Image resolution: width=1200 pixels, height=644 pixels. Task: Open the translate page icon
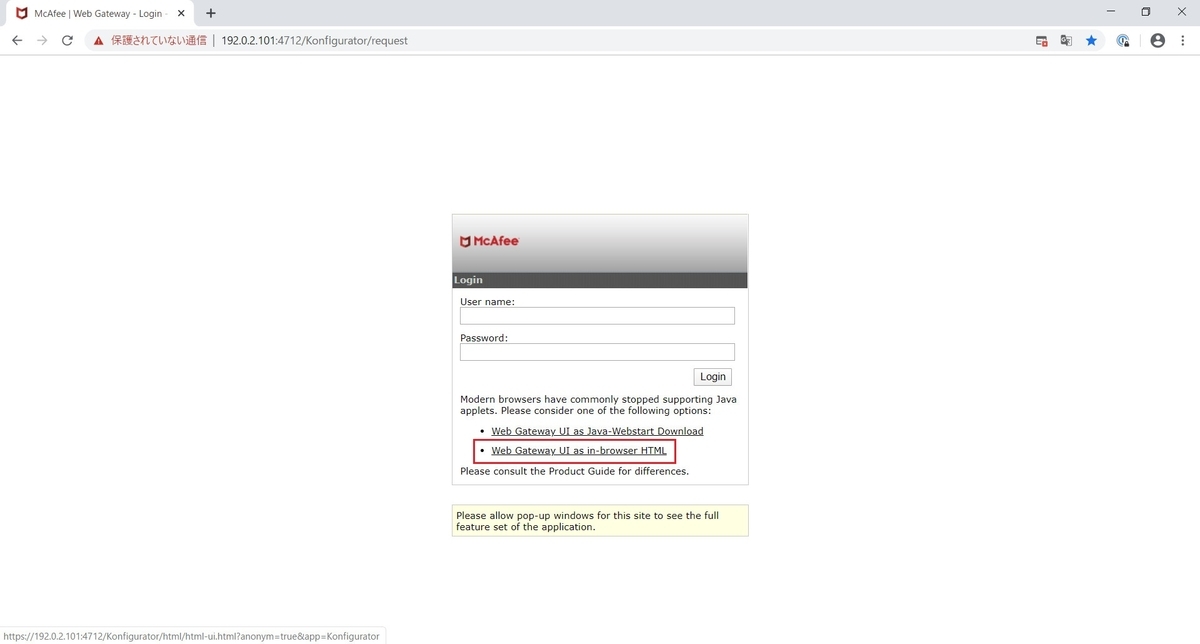(x=1066, y=41)
